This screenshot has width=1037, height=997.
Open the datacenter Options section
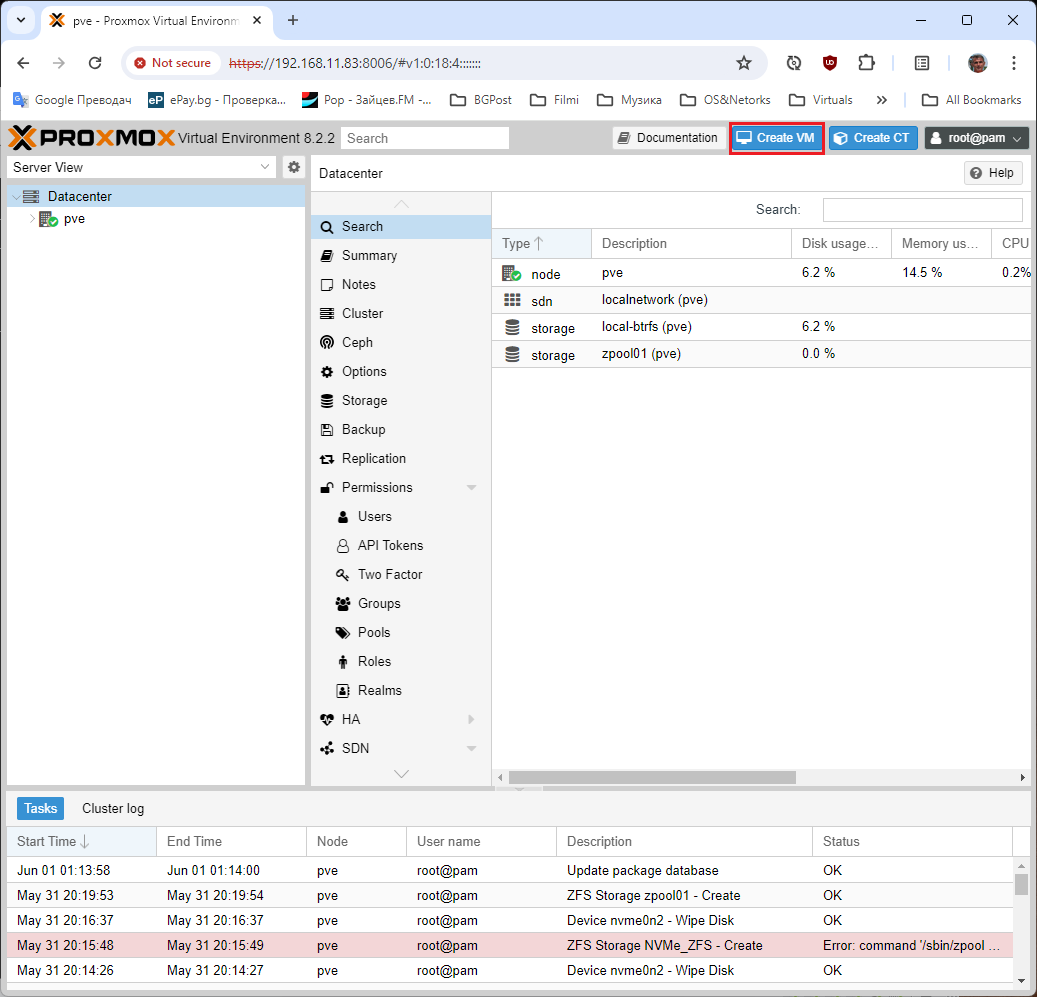click(x=401, y=372)
